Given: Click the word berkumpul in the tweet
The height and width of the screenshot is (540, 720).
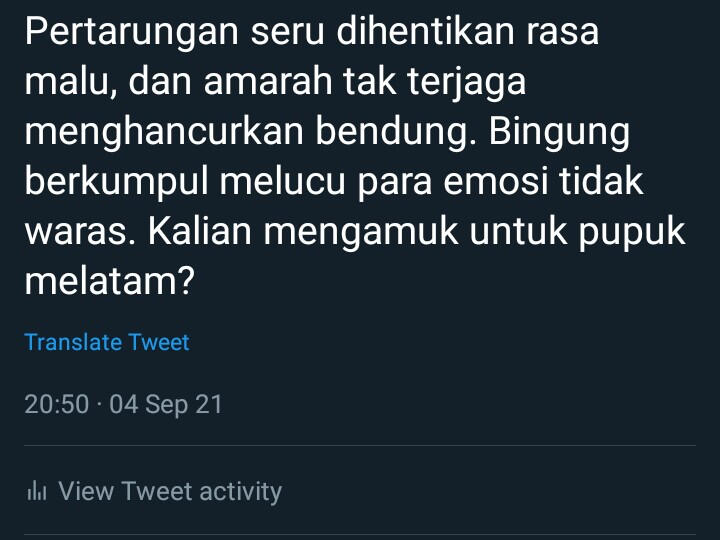Looking at the screenshot, I should [x=117, y=182].
